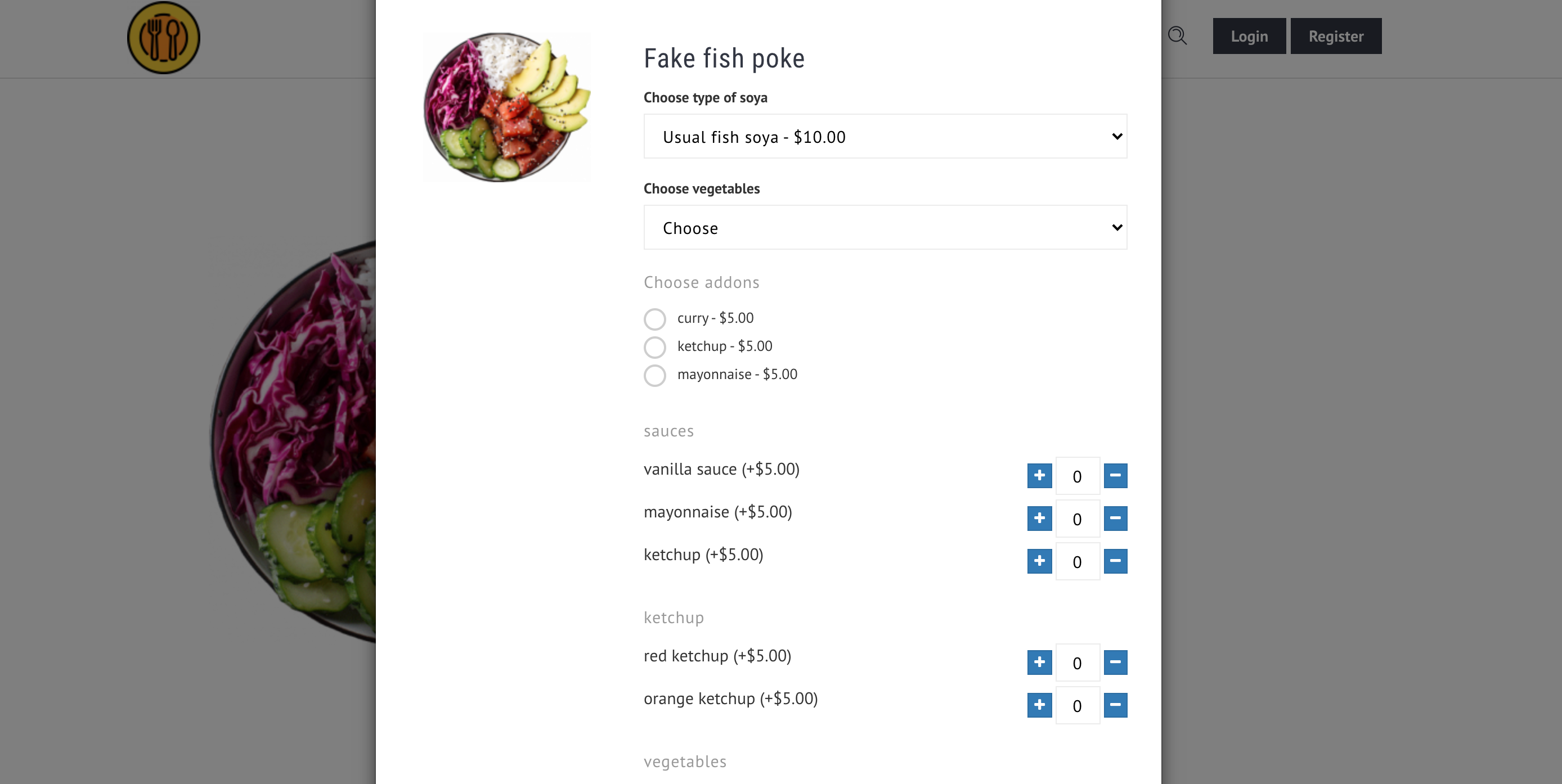This screenshot has width=1562, height=784.
Task: Click the search magnifier icon
Action: pos(1177,36)
